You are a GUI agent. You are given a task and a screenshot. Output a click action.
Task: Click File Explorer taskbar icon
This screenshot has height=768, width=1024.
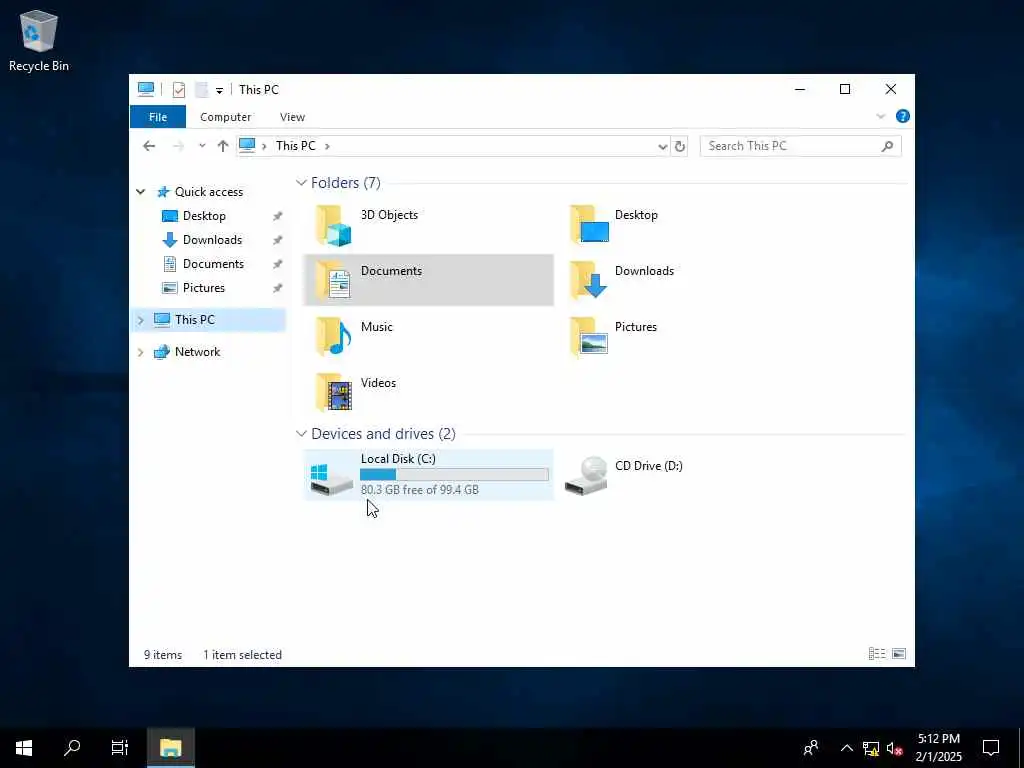point(170,748)
